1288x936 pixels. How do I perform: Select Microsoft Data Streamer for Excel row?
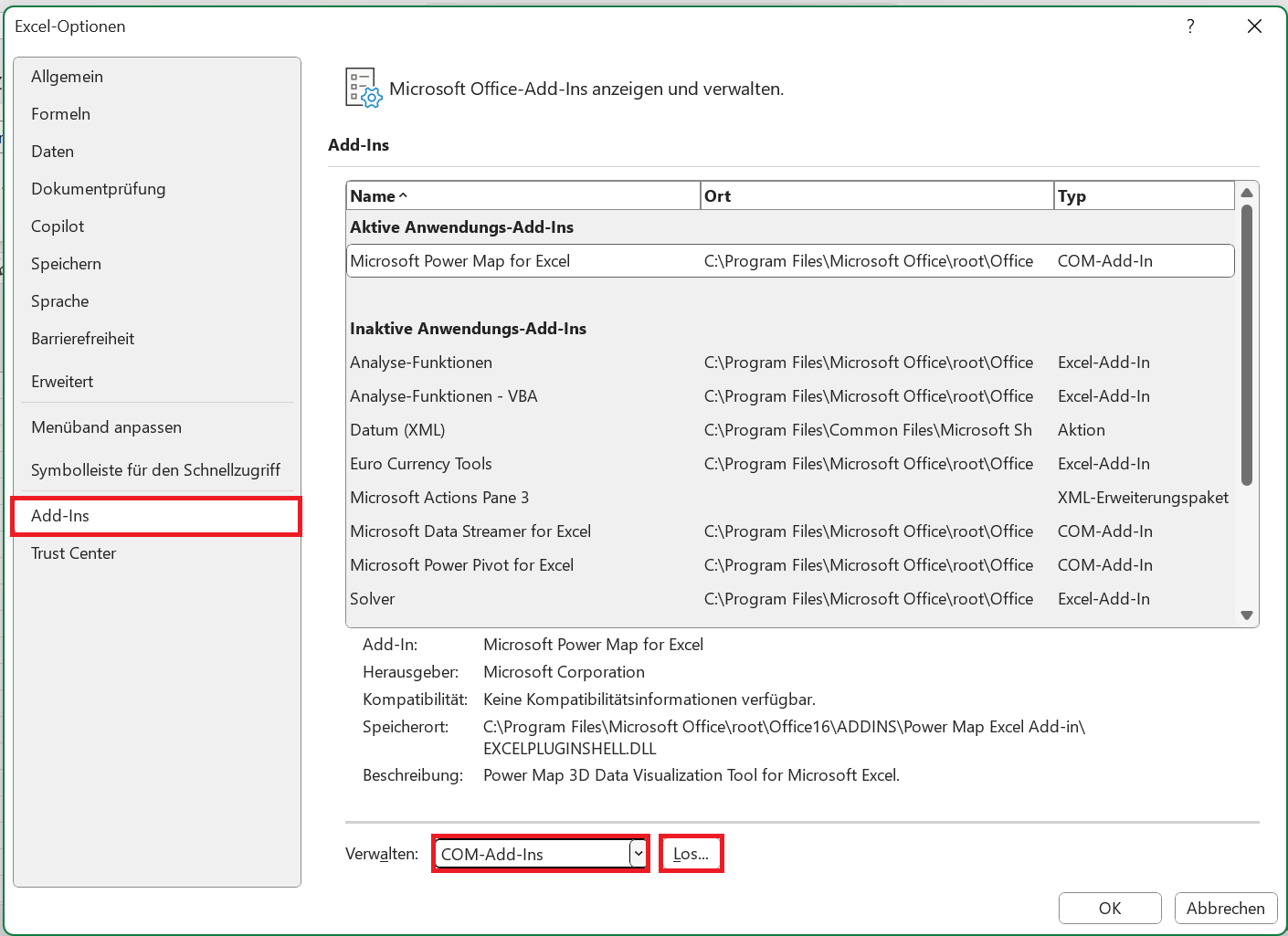tap(790, 531)
